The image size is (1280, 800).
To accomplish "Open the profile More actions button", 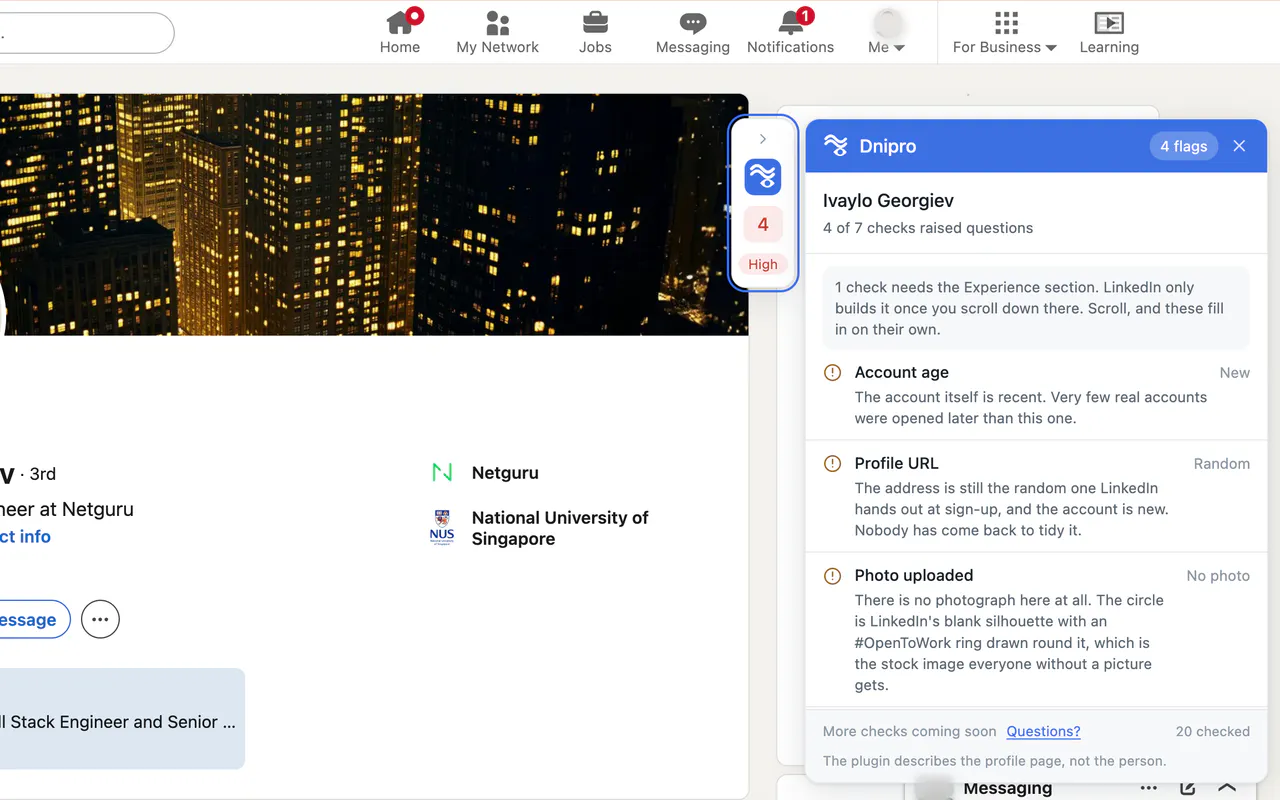I will 100,620.
